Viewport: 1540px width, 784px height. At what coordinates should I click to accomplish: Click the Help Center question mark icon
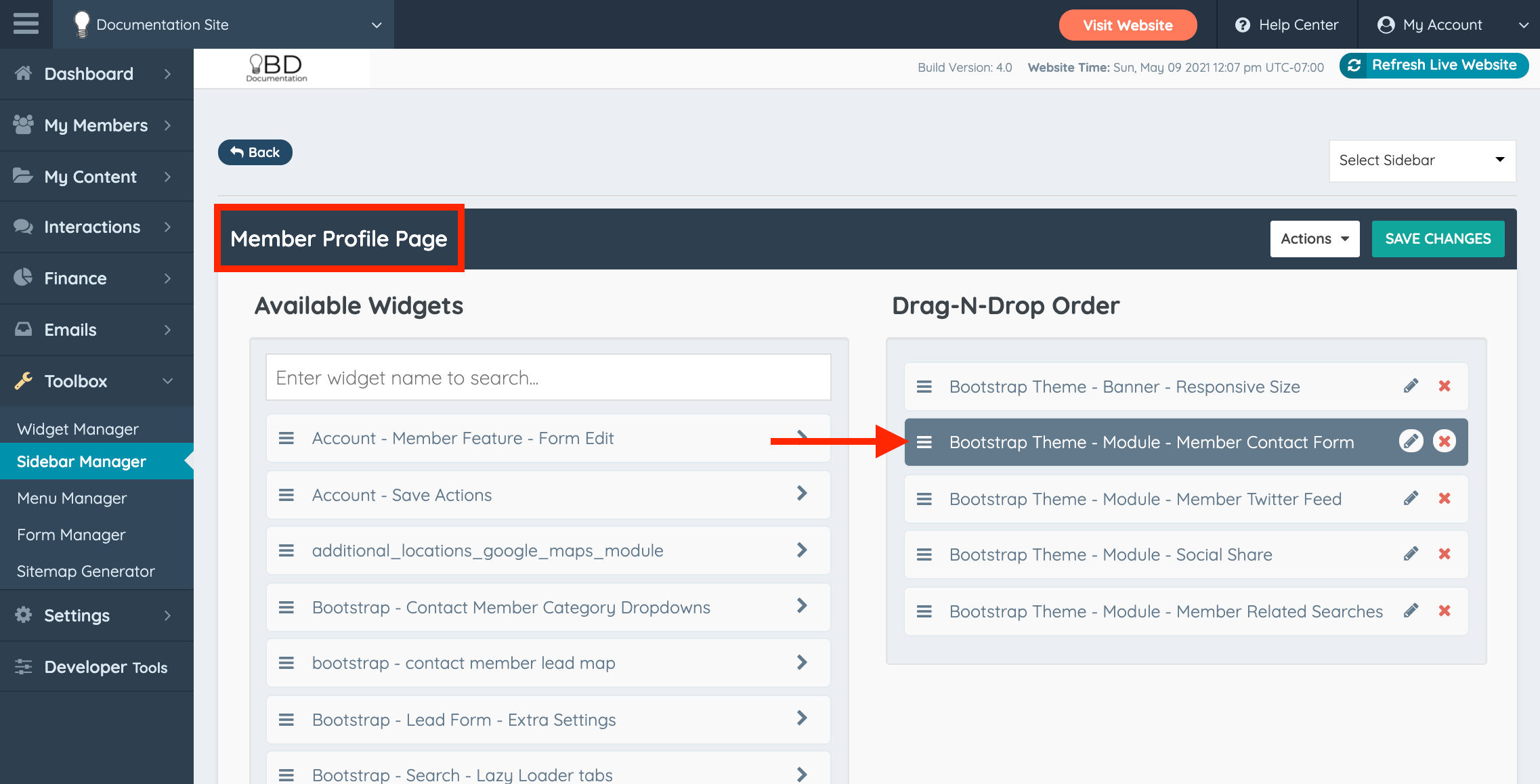[1242, 25]
